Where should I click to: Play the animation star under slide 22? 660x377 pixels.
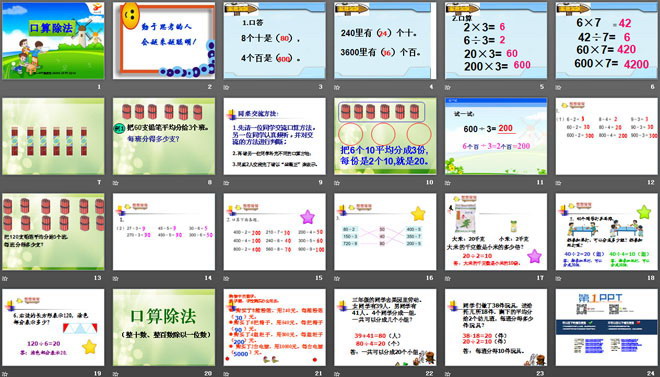pyautogui.click(x=337, y=374)
